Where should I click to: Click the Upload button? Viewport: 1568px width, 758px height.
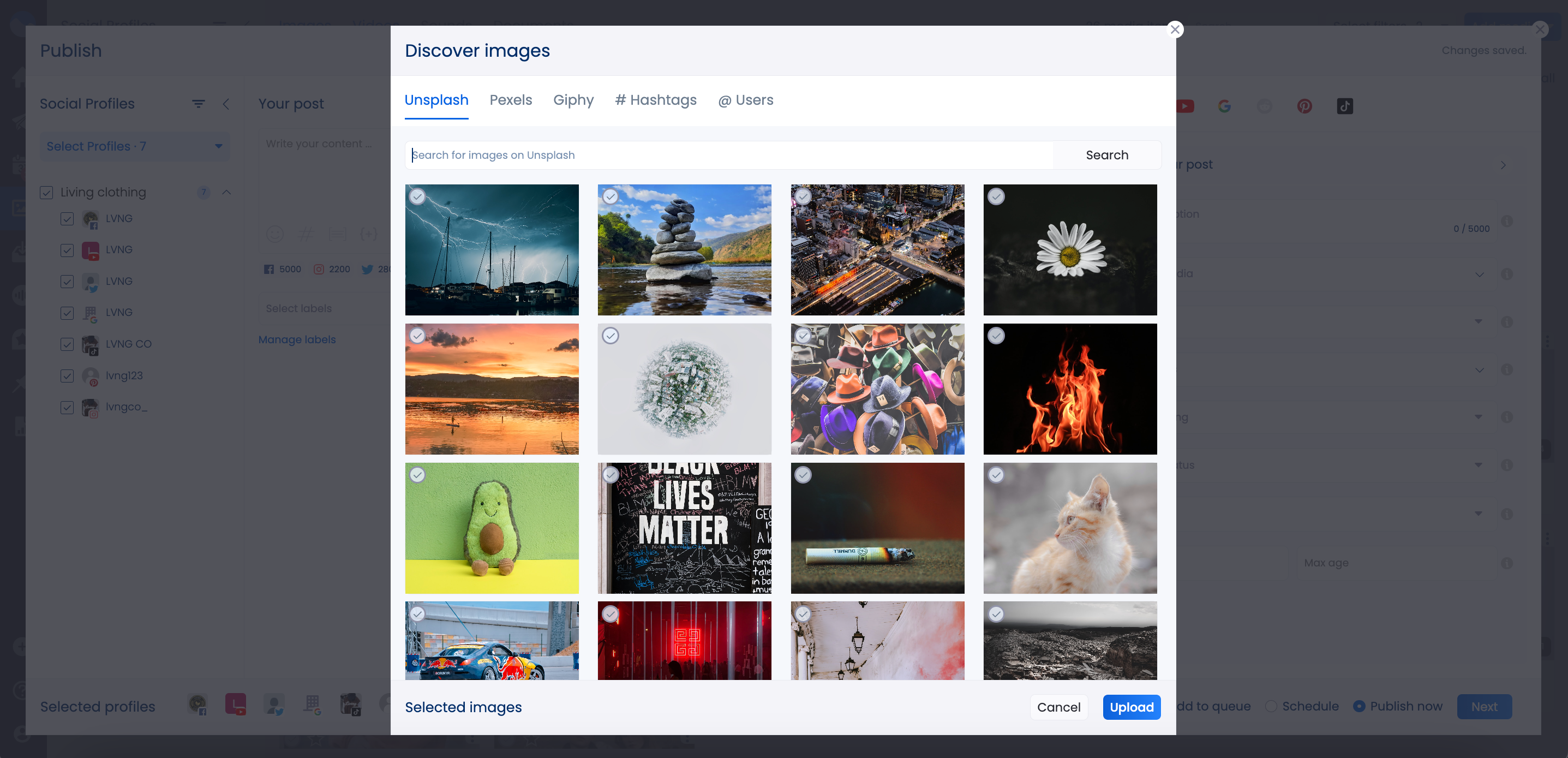(1132, 707)
